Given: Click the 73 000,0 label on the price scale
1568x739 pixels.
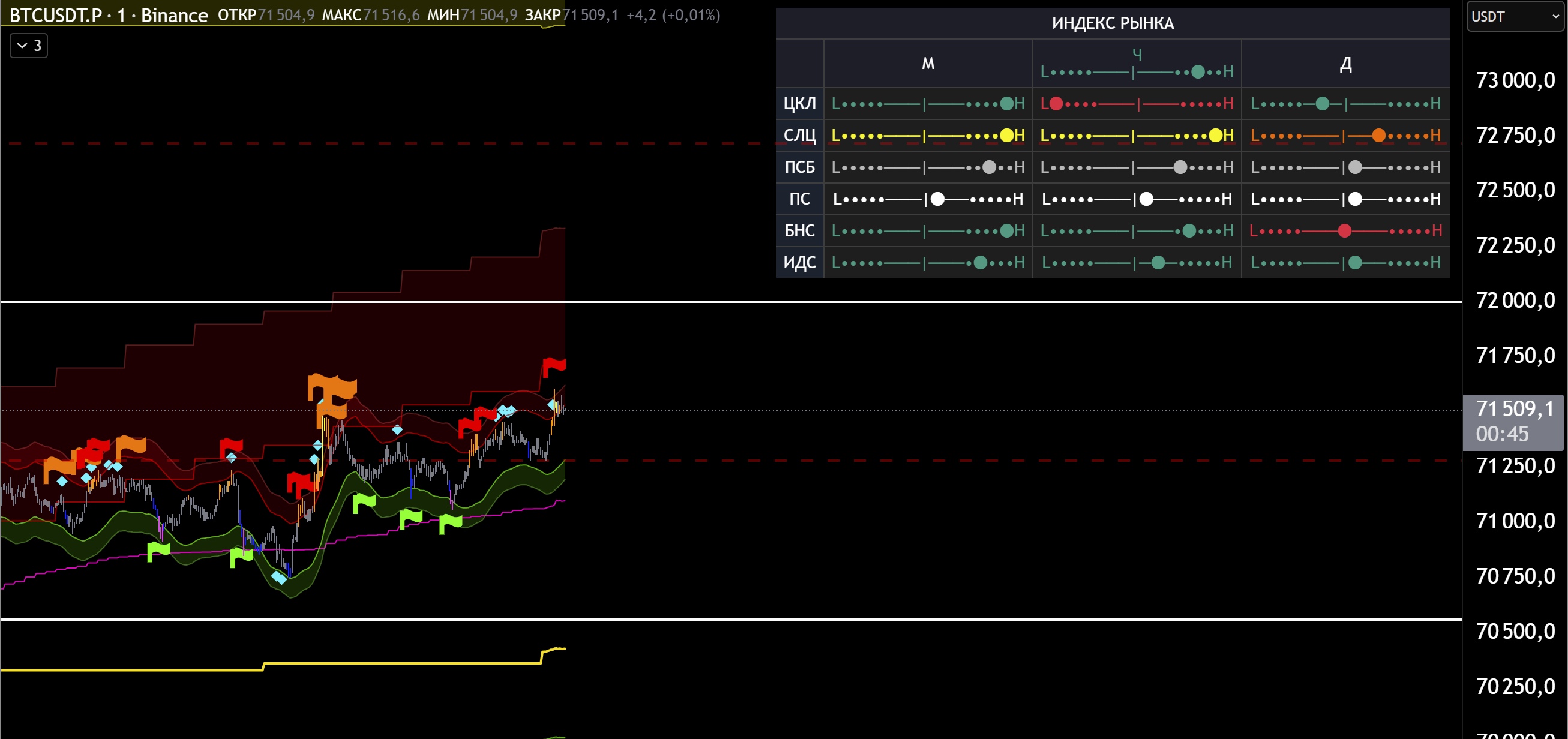Looking at the screenshot, I should pyautogui.click(x=1515, y=80).
